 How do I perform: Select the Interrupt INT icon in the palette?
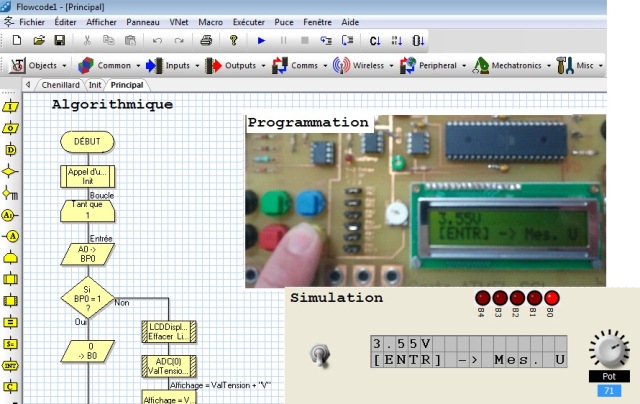(13, 365)
